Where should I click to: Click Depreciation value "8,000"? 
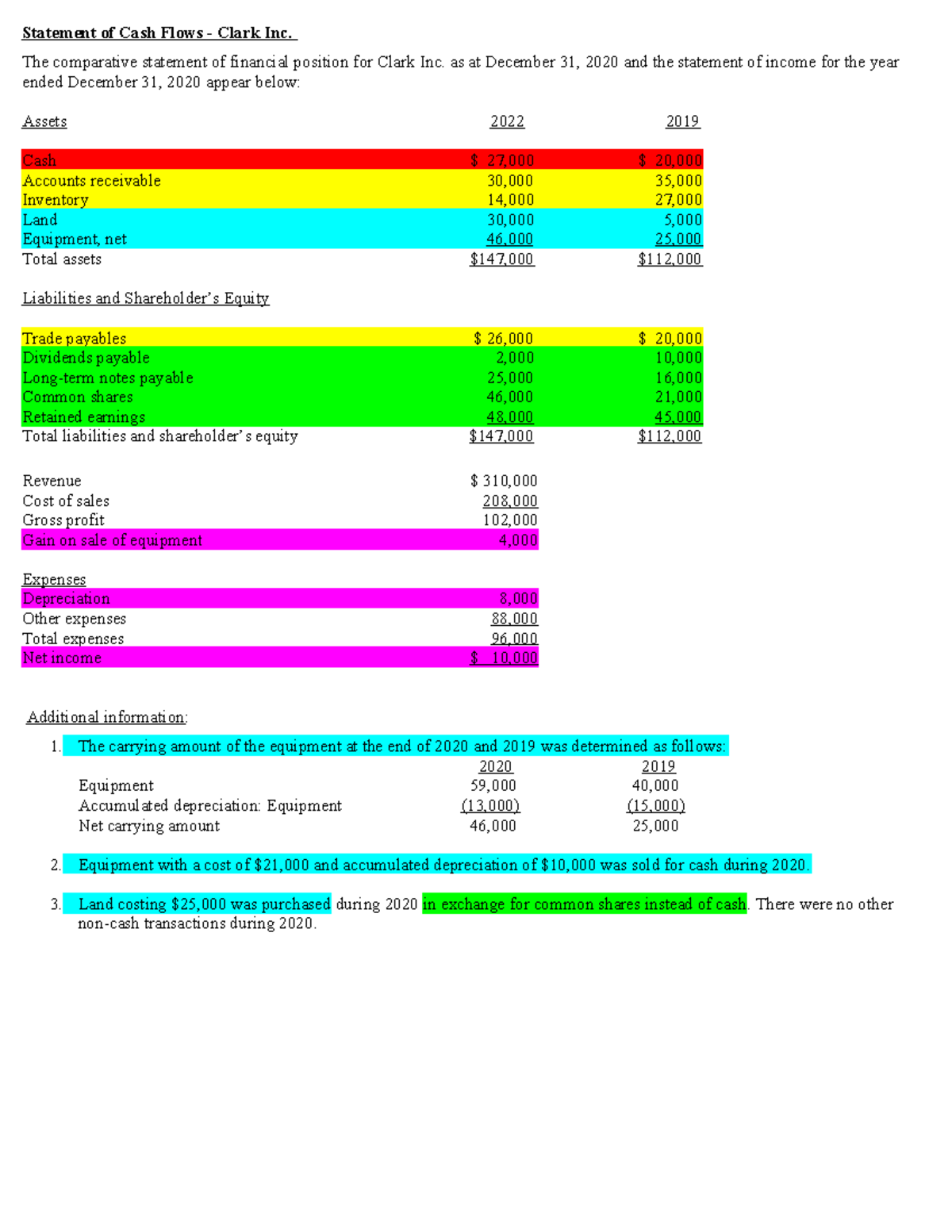[518, 599]
